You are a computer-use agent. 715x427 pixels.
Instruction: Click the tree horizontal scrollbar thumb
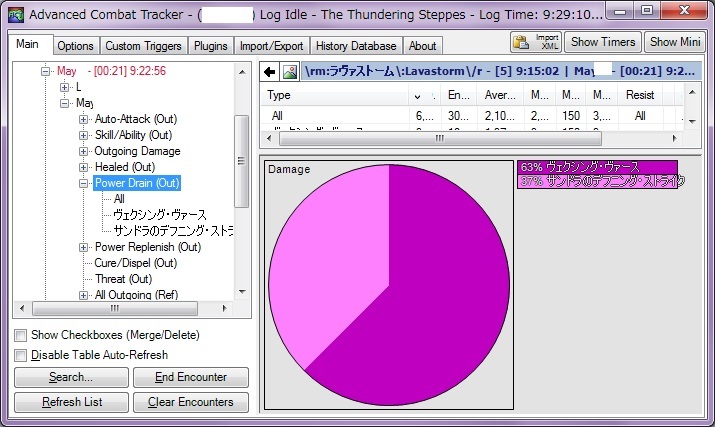point(114,308)
